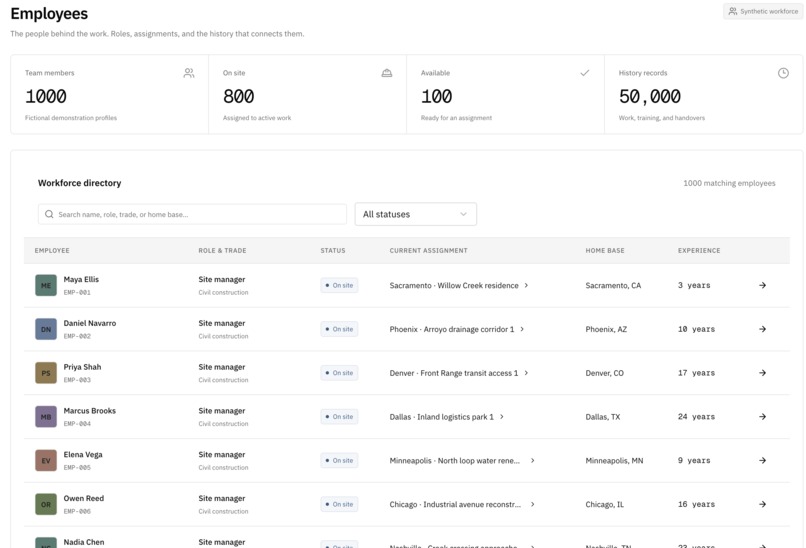Viewport: 806px width, 548px height.
Task: Select the name Daniel Navarro
Action: [x=90, y=323]
